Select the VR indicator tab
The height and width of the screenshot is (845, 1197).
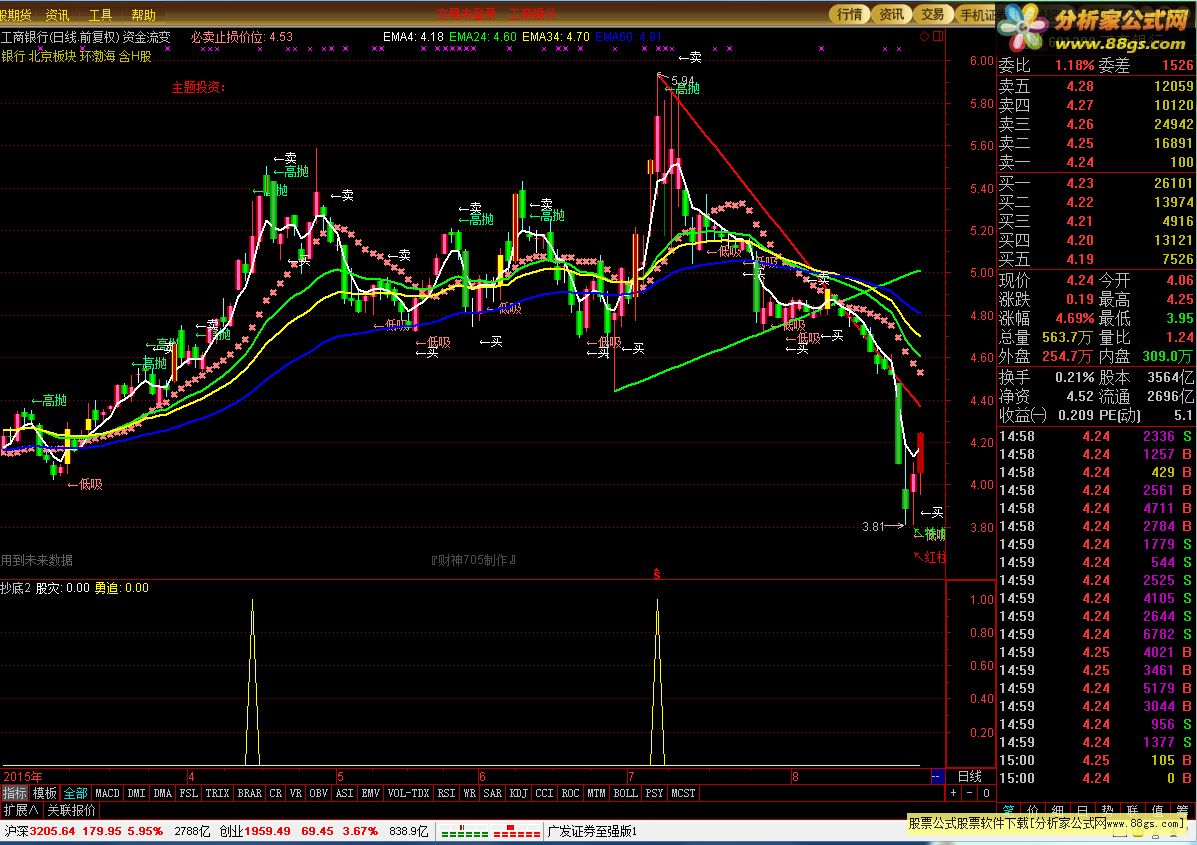pos(295,793)
